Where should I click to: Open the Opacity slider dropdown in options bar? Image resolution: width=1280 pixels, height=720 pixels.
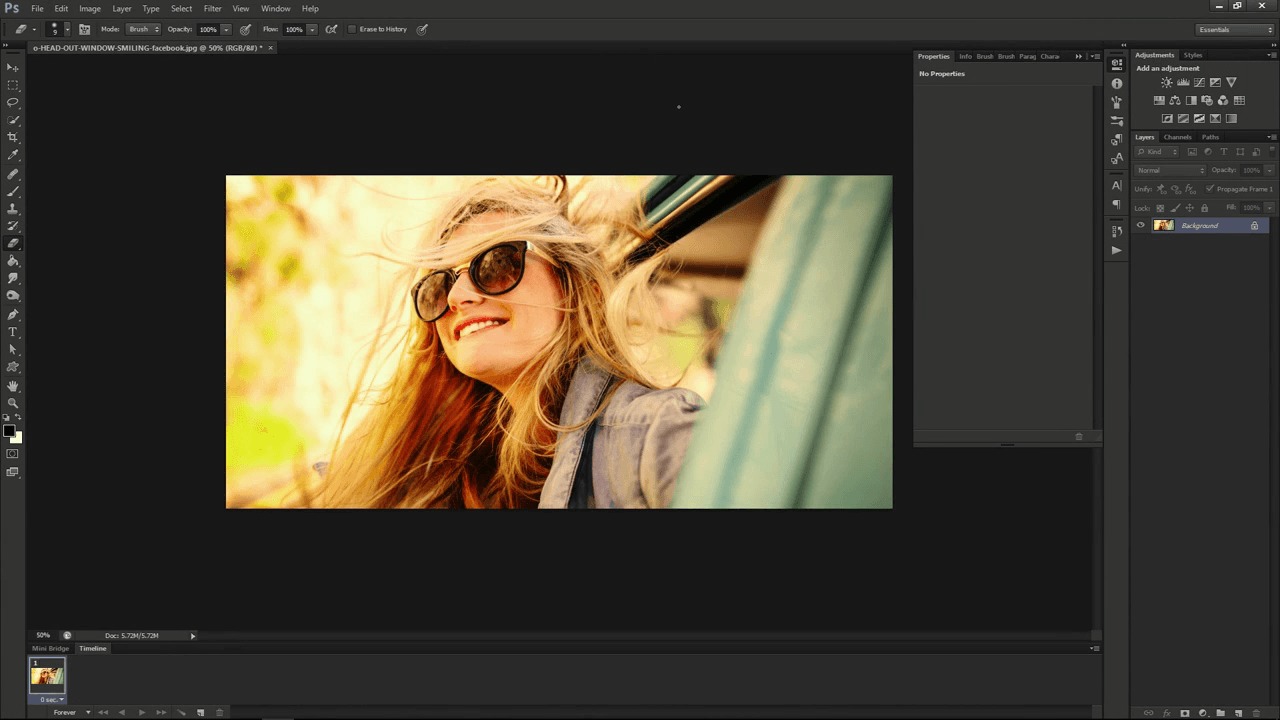pyautogui.click(x=226, y=29)
